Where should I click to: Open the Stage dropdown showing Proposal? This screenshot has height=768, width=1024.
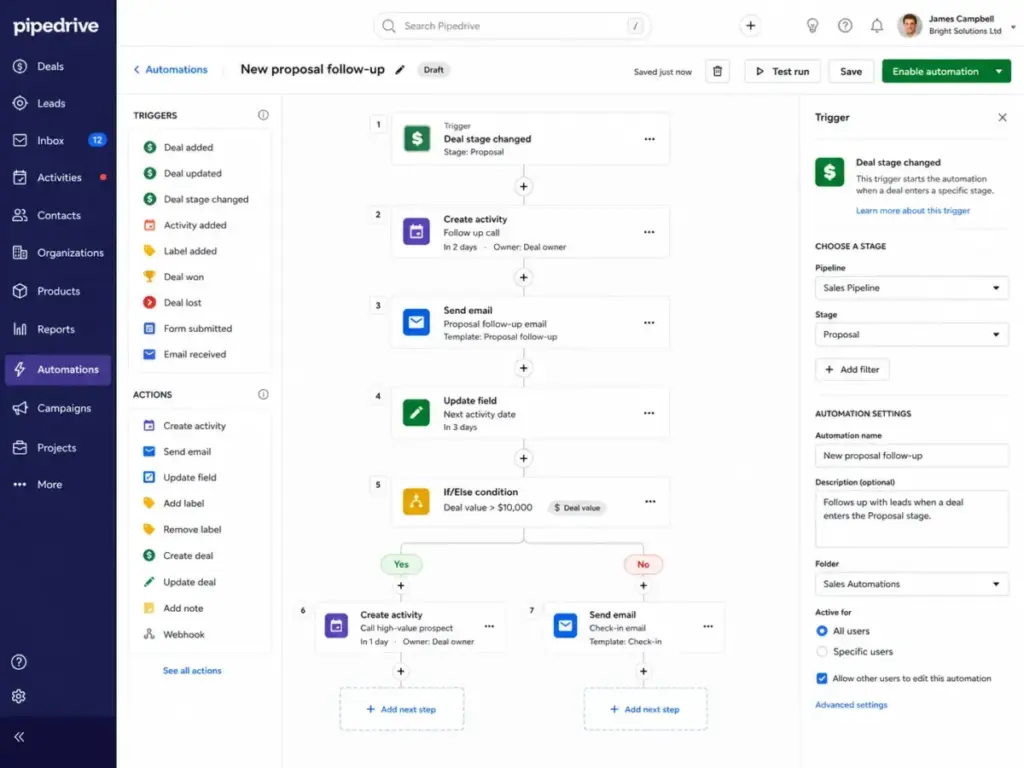click(x=911, y=334)
